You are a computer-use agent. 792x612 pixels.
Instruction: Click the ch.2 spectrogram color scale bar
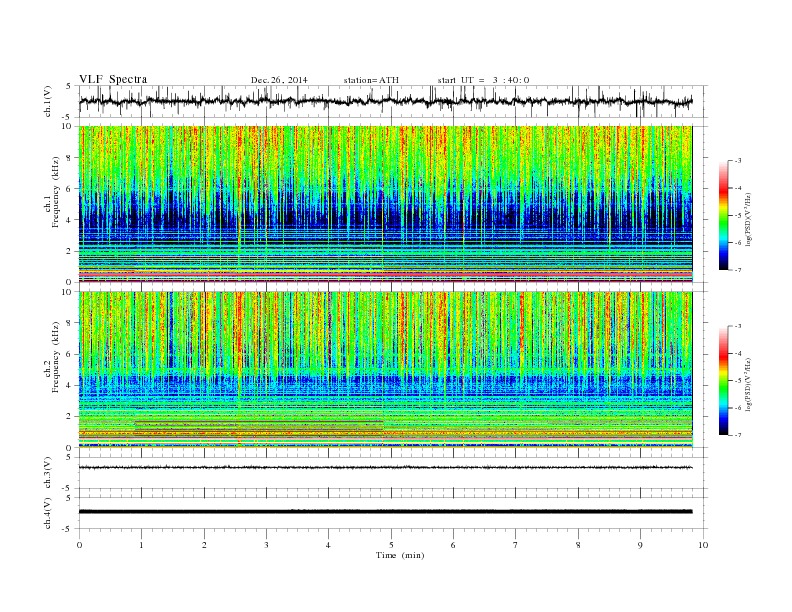(x=723, y=381)
